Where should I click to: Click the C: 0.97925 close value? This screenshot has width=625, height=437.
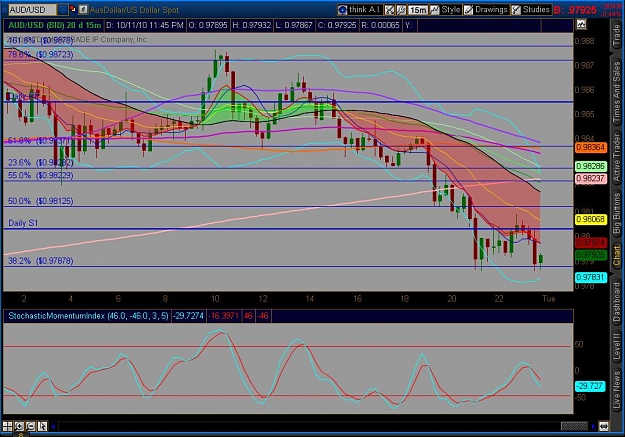(x=337, y=25)
